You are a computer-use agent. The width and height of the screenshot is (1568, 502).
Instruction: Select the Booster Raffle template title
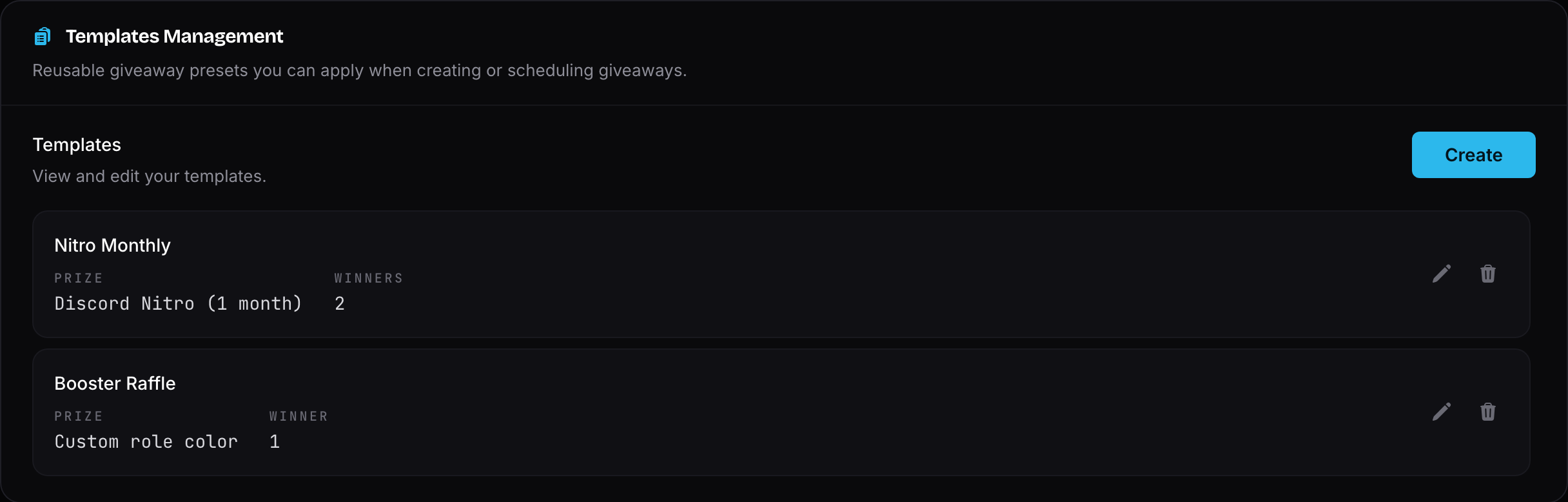(115, 383)
